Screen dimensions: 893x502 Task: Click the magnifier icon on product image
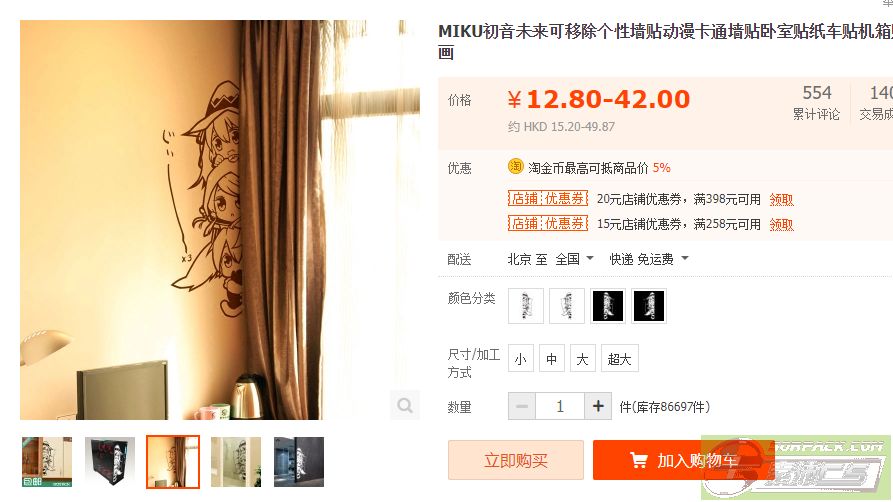coord(405,405)
